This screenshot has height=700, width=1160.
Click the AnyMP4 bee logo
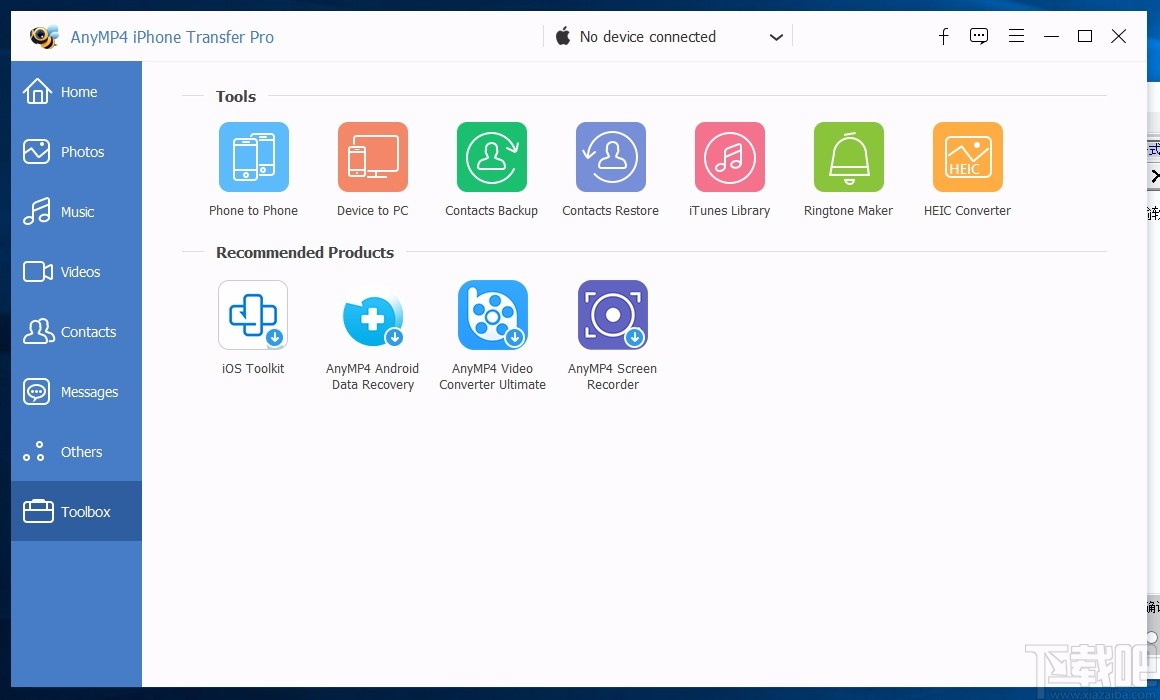pyautogui.click(x=44, y=36)
